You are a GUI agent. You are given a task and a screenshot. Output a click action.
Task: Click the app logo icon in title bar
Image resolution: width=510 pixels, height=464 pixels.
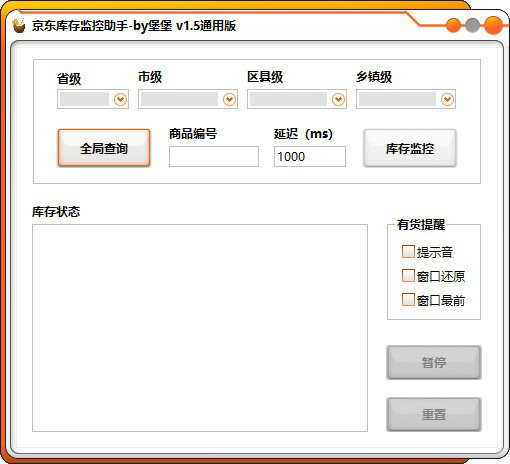19,25
